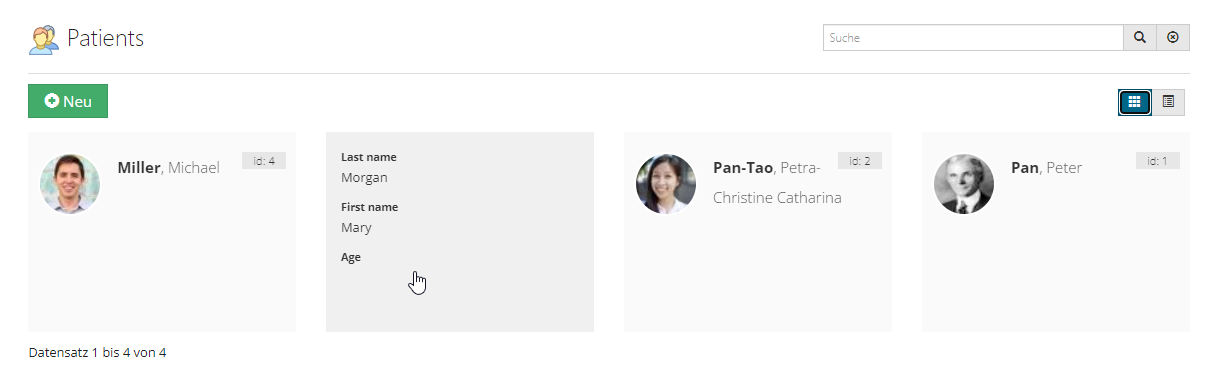This screenshot has width=1222, height=380.
Task: Click the search magnifier icon
Action: tap(1139, 38)
